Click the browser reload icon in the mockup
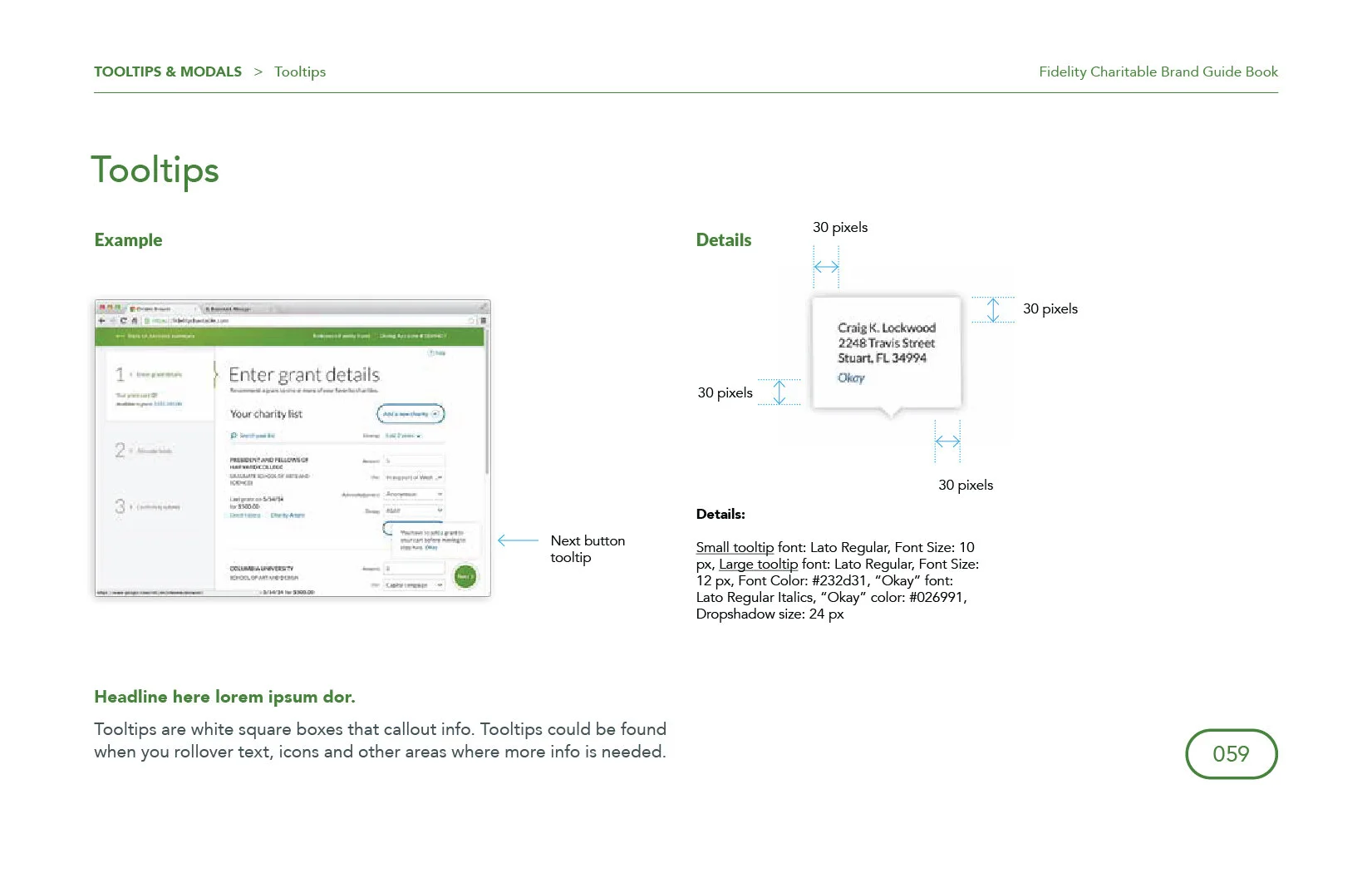Image resolution: width=1372 pixels, height=873 pixels. [x=123, y=321]
